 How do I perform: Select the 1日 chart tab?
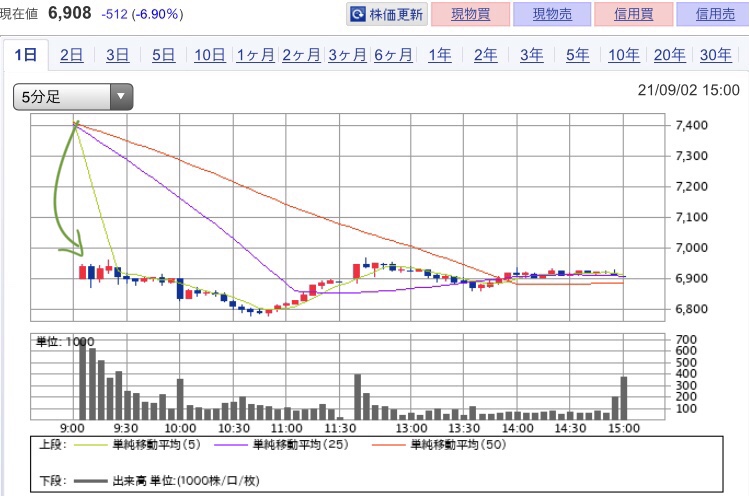click(x=26, y=55)
